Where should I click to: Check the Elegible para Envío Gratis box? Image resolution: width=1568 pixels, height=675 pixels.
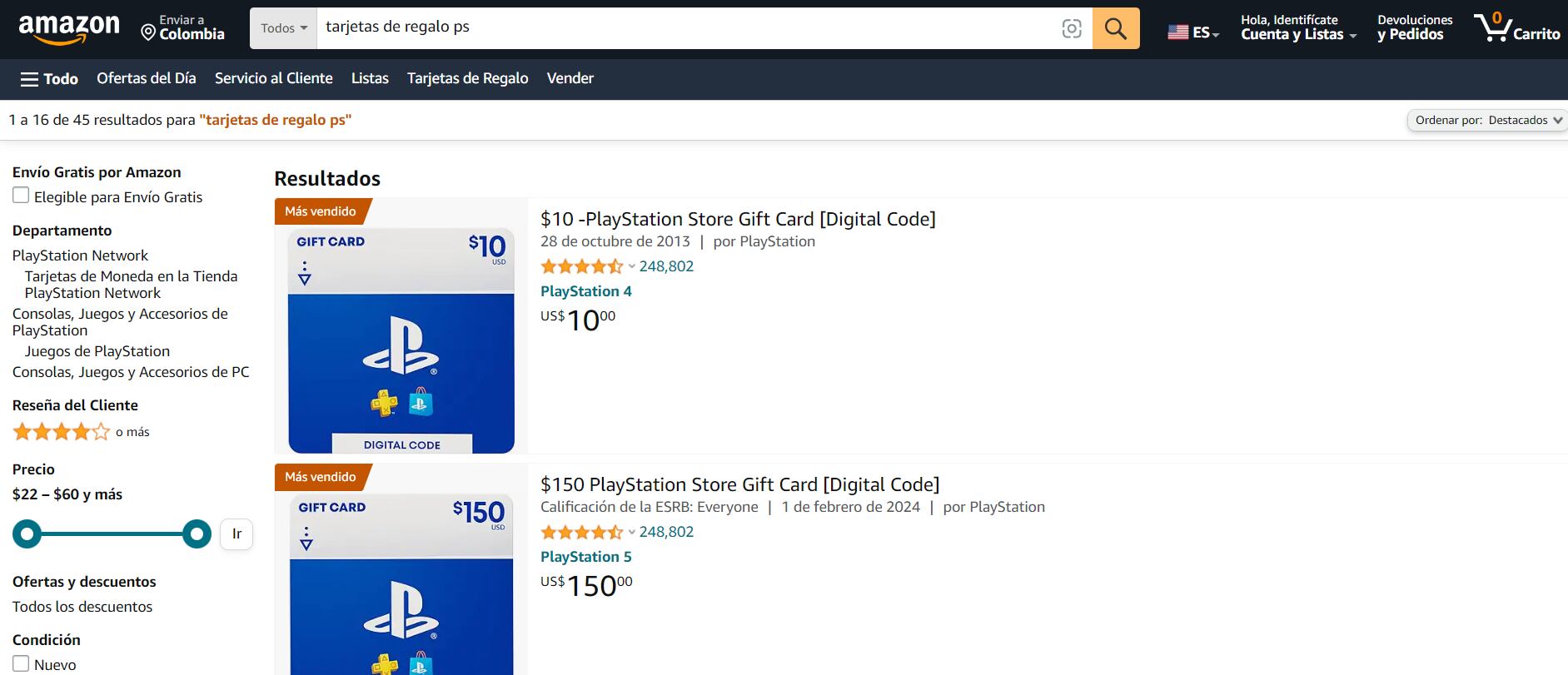click(x=21, y=196)
